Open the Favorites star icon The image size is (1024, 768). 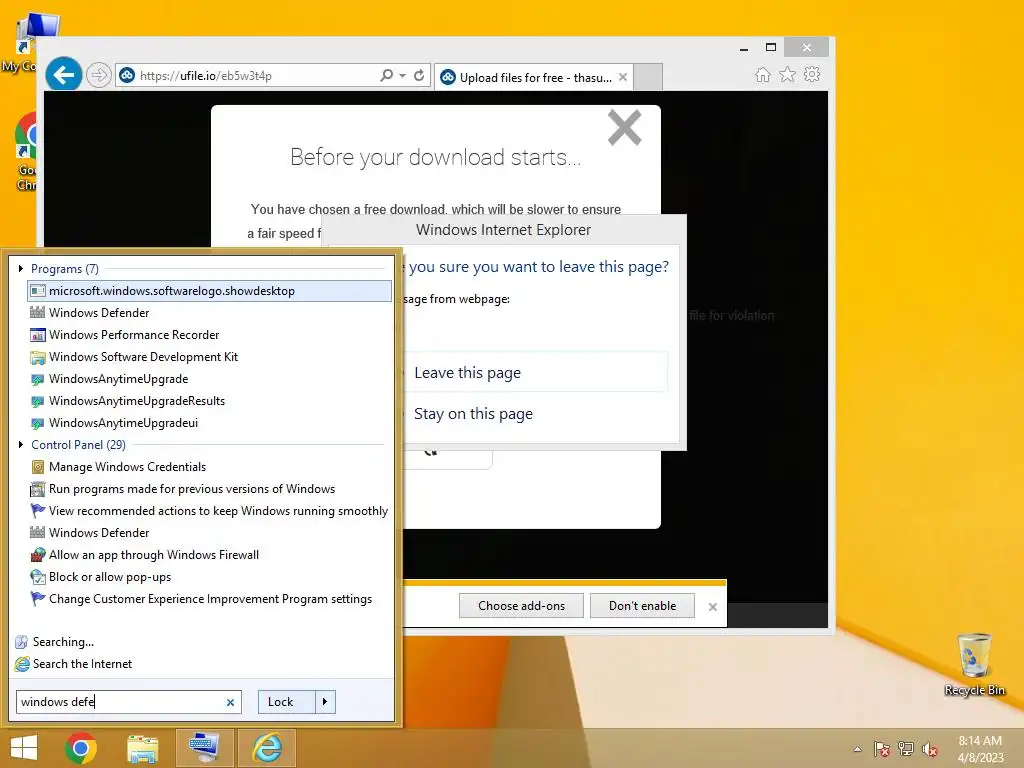pyautogui.click(x=788, y=74)
